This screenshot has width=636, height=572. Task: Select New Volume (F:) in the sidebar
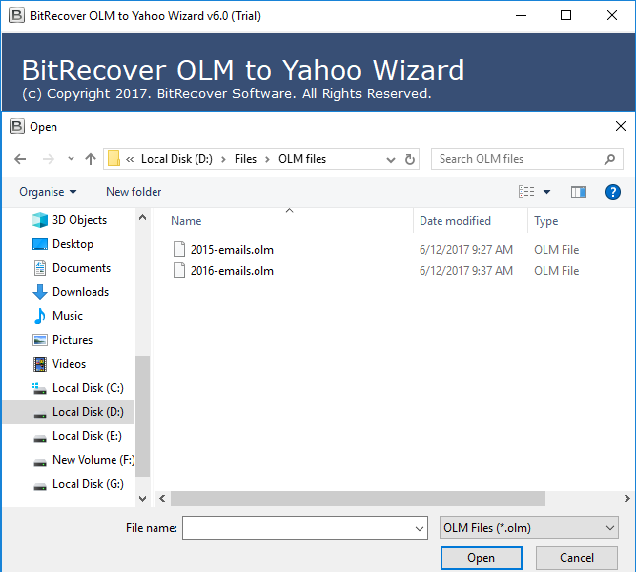pyautogui.click(x=93, y=460)
